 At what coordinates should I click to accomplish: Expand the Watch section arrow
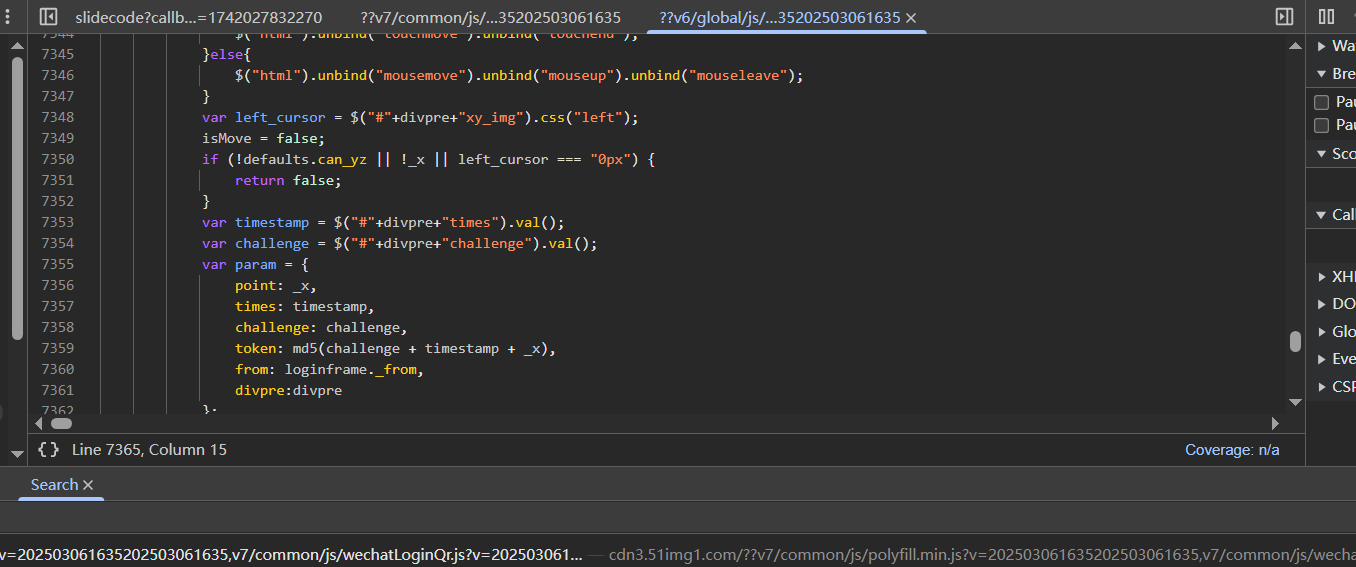coord(1321,46)
